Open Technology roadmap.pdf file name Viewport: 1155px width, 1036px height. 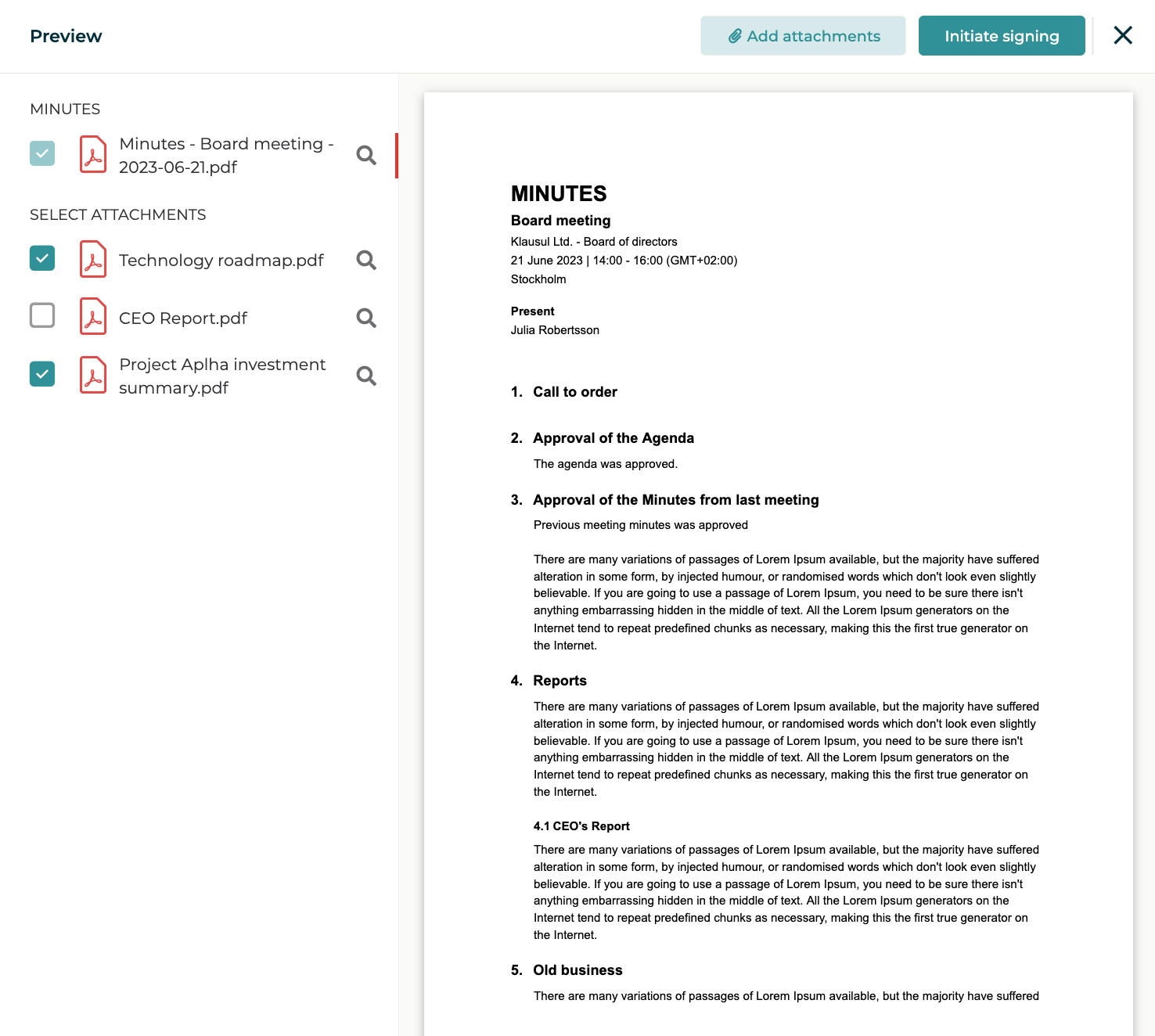click(x=221, y=260)
